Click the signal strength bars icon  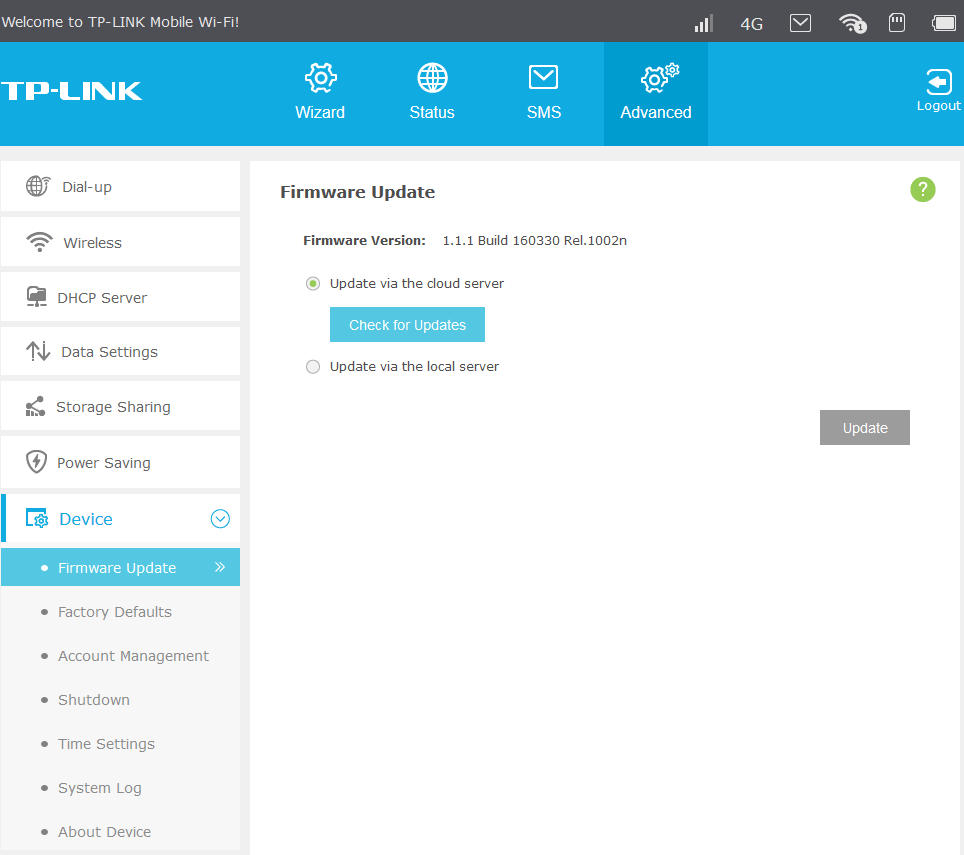point(703,23)
